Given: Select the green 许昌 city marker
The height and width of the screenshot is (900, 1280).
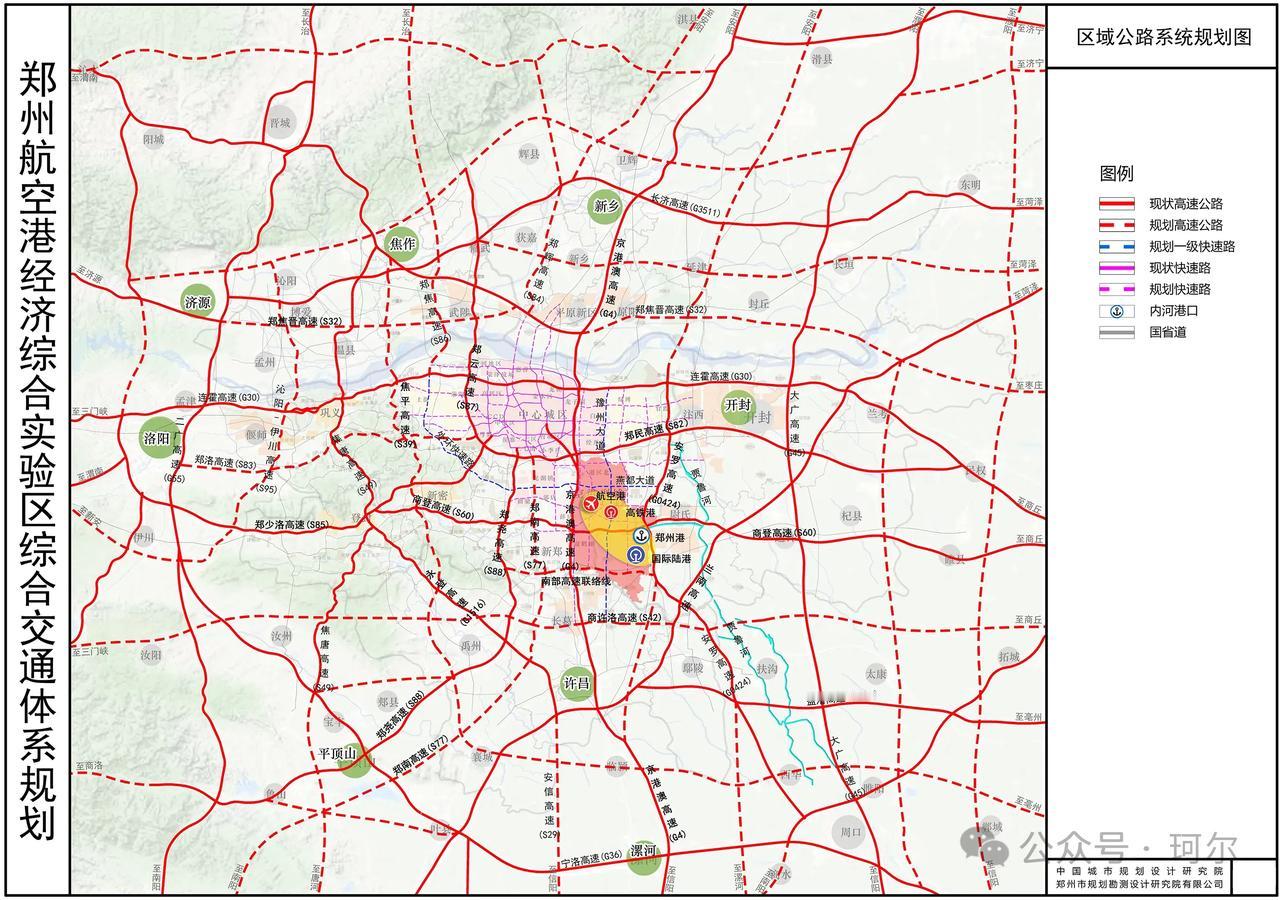Looking at the screenshot, I should click(577, 684).
